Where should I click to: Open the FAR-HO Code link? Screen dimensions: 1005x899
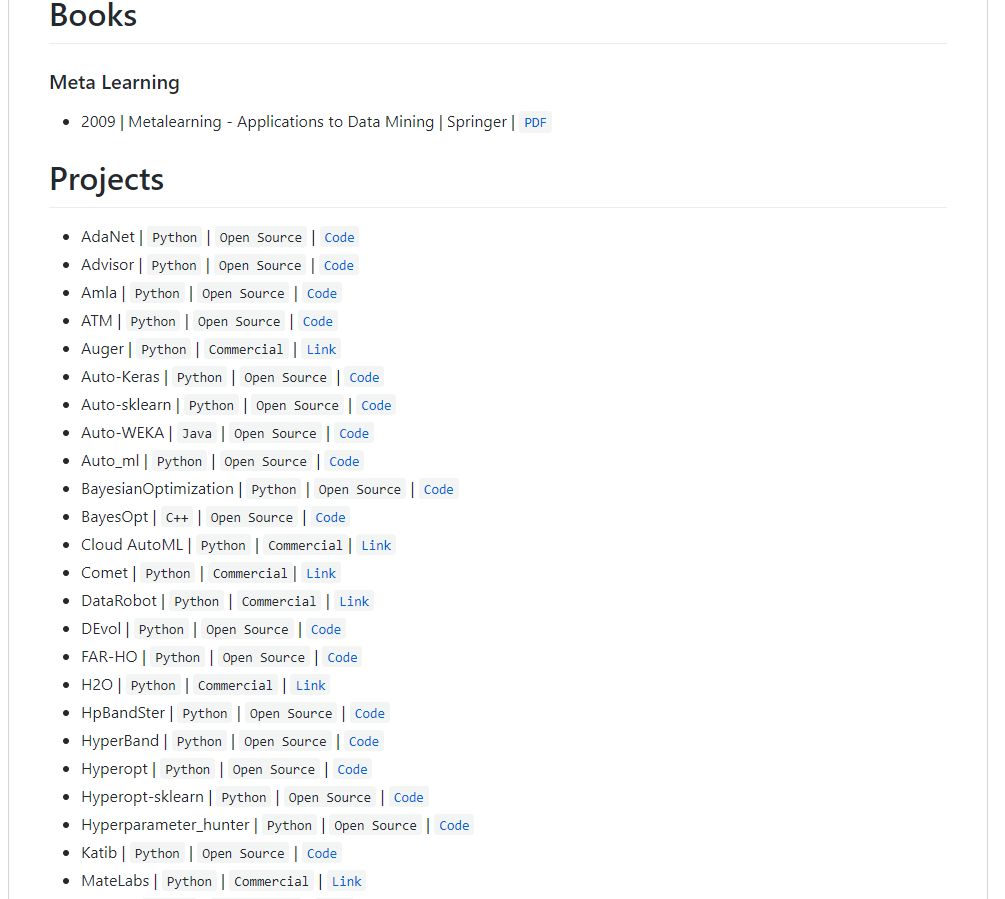point(342,657)
